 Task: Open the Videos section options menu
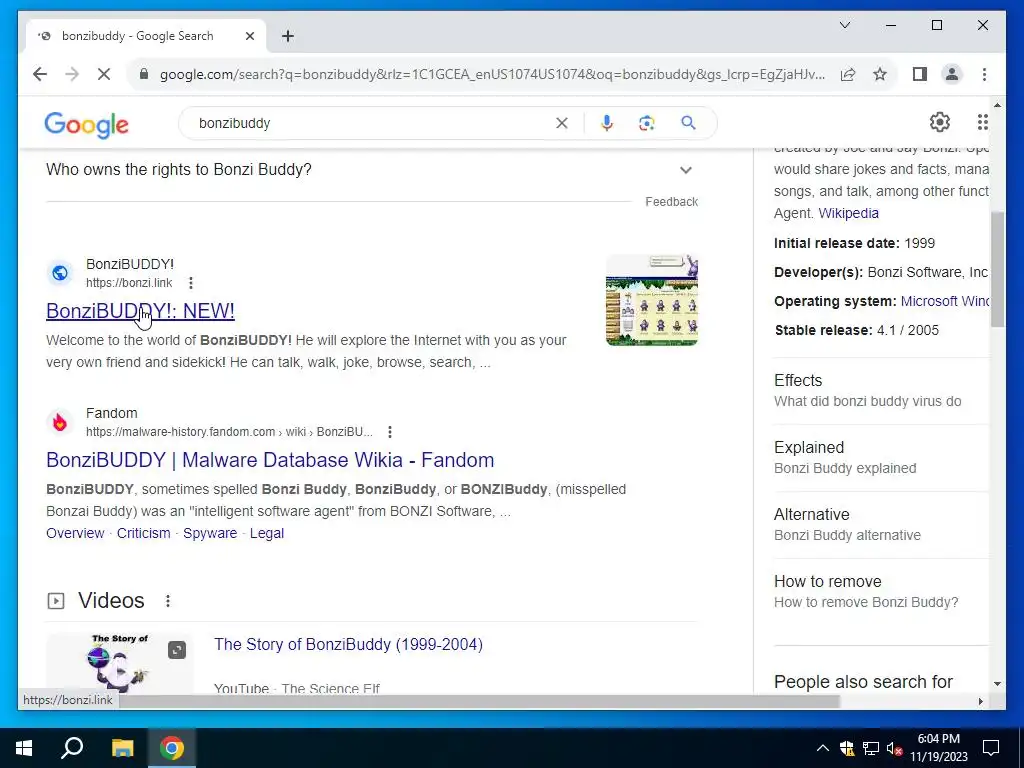(168, 601)
